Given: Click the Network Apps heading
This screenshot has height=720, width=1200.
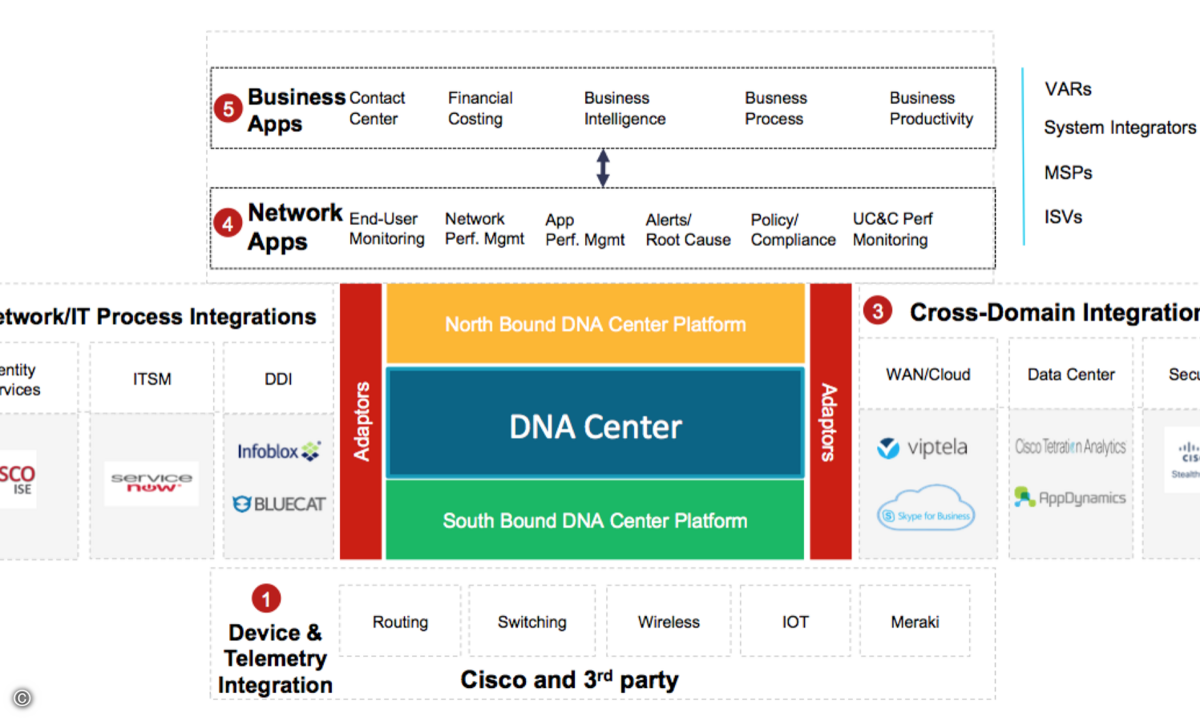Looking at the screenshot, I should (x=295, y=227).
